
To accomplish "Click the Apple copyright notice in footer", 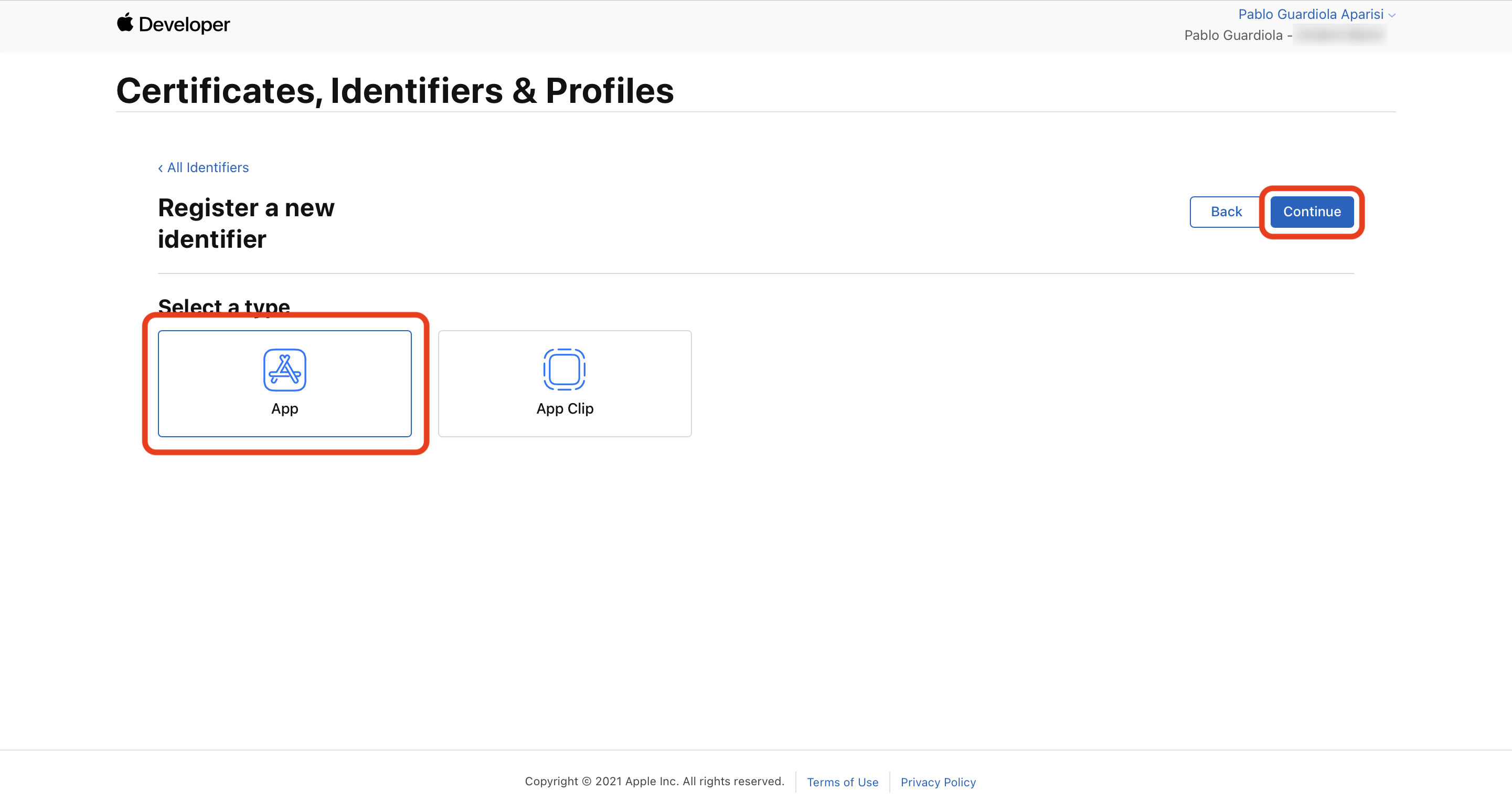I will pos(654,781).
